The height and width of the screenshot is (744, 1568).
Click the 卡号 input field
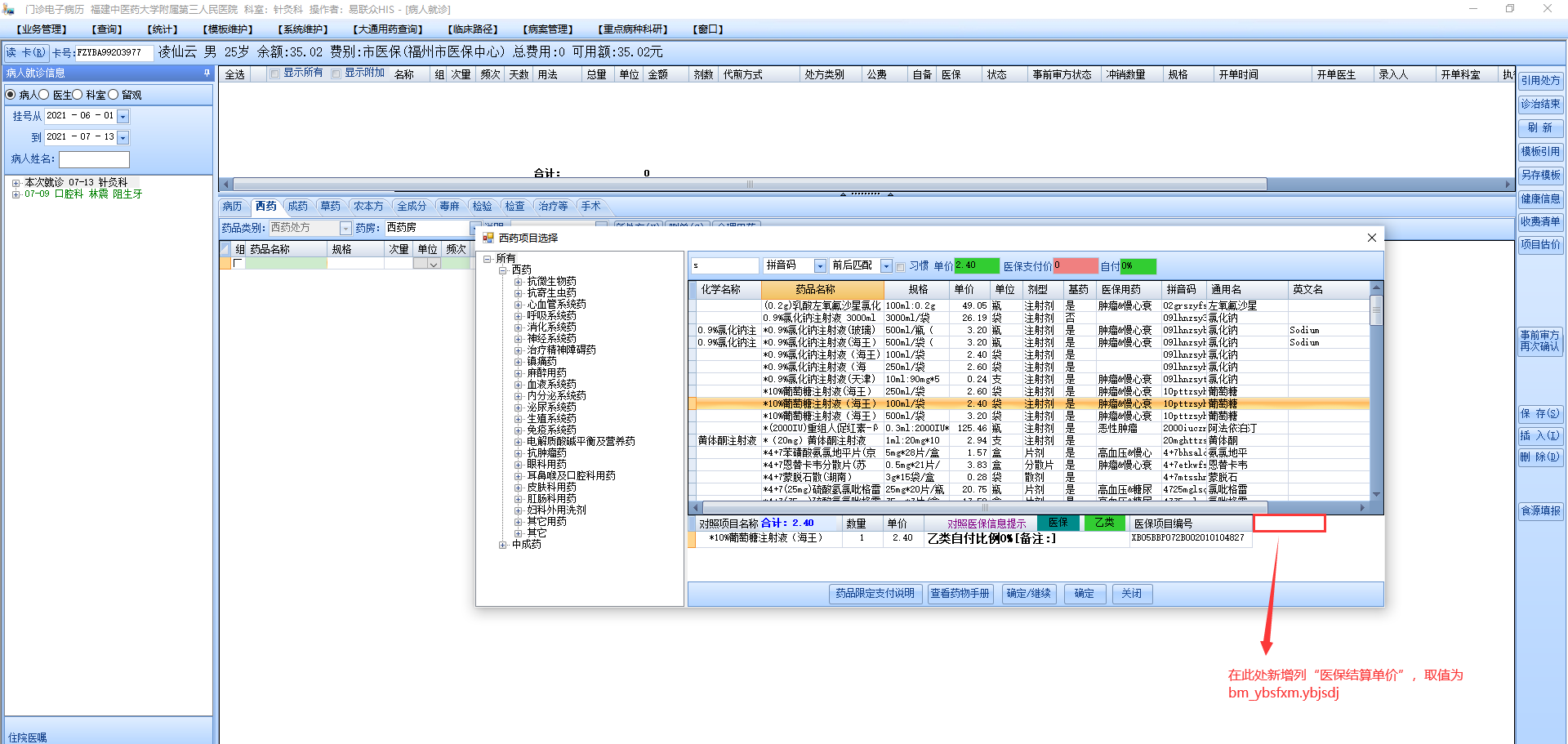[x=114, y=53]
